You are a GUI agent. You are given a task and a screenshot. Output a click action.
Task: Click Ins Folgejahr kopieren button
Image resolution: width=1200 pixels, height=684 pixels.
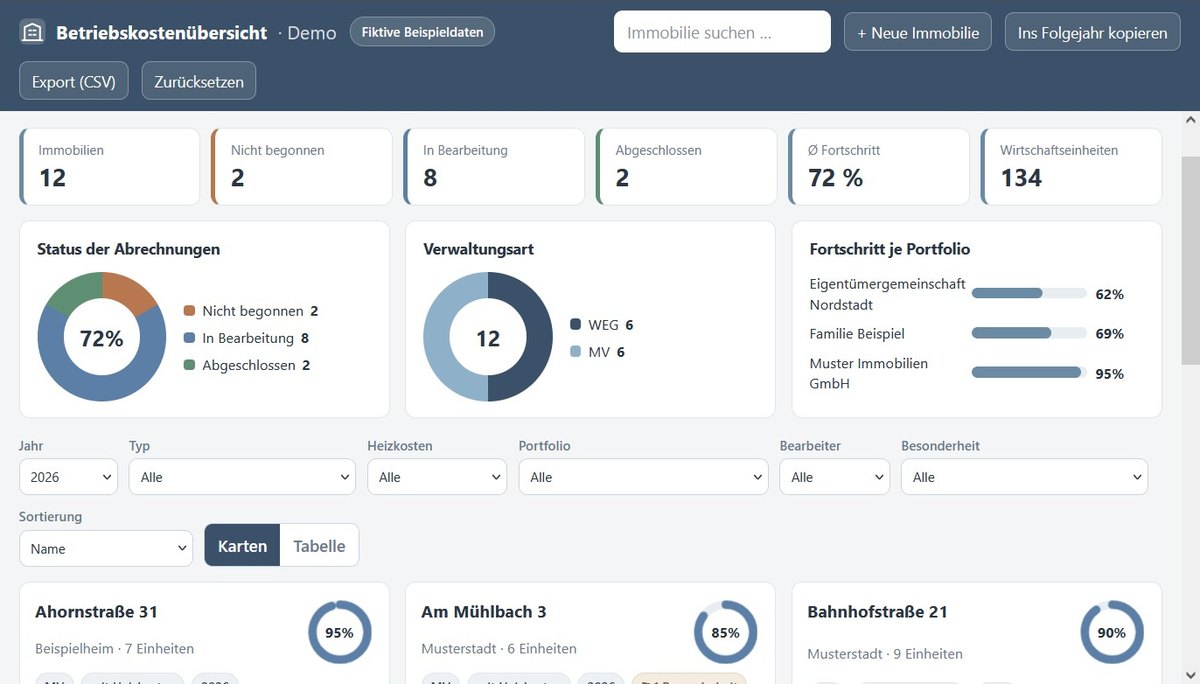(1092, 32)
